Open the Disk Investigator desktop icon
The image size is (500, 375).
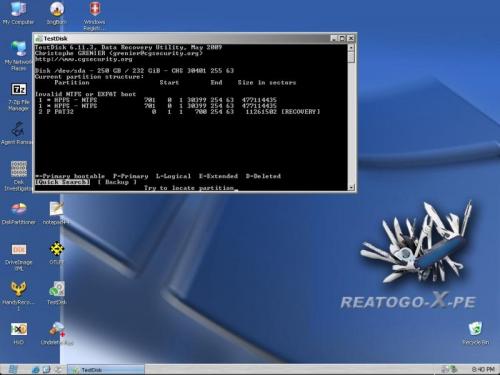click(x=18, y=176)
